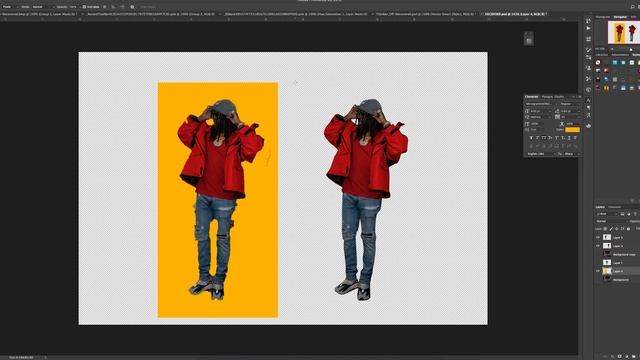This screenshot has height=360, width=640.
Task: Click the adjustment layer filter icon
Action: pos(629,214)
